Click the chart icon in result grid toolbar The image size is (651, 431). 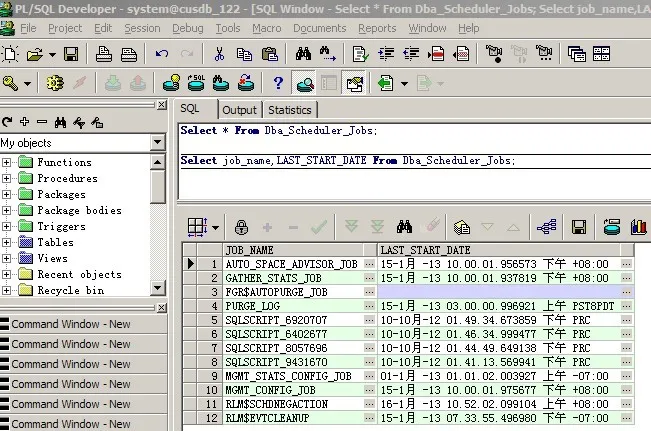[638, 227]
